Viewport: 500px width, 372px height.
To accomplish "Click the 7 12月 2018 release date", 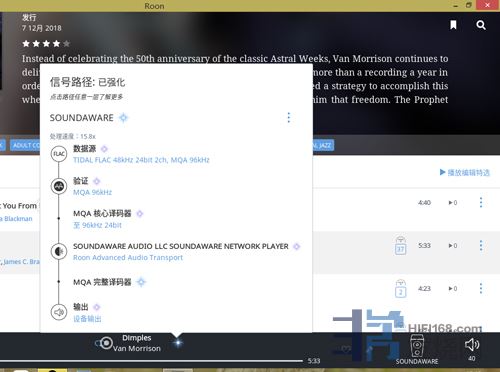I will pos(42,28).
